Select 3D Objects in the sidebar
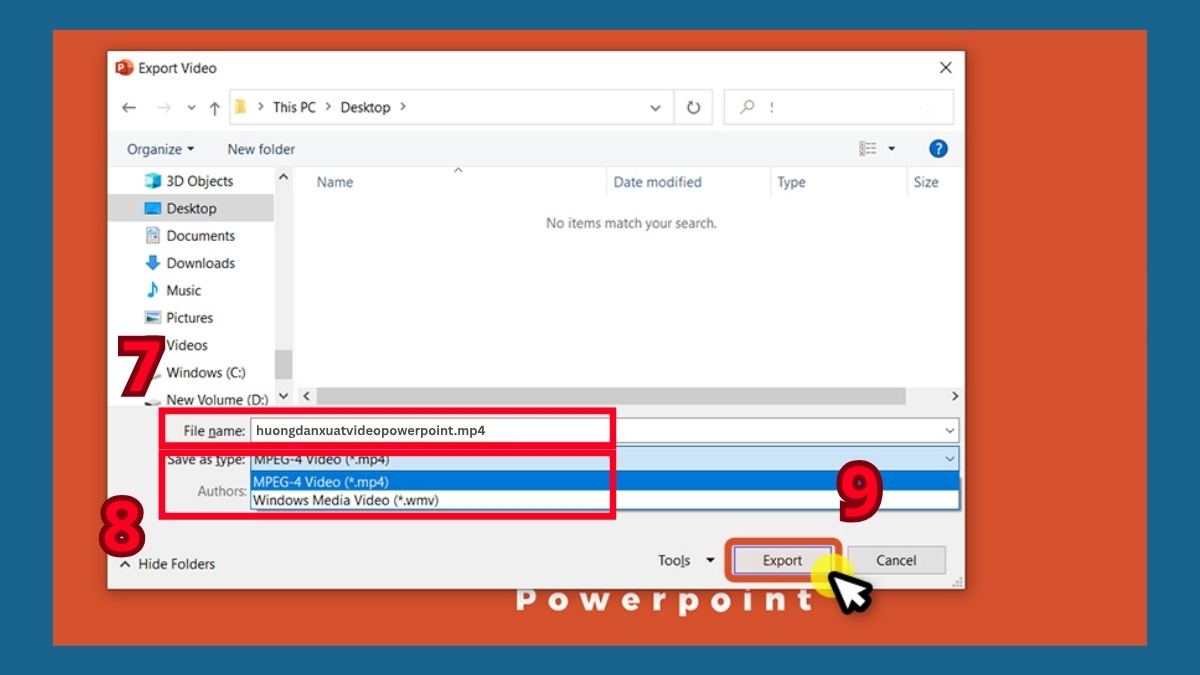The image size is (1200, 675). tap(199, 181)
